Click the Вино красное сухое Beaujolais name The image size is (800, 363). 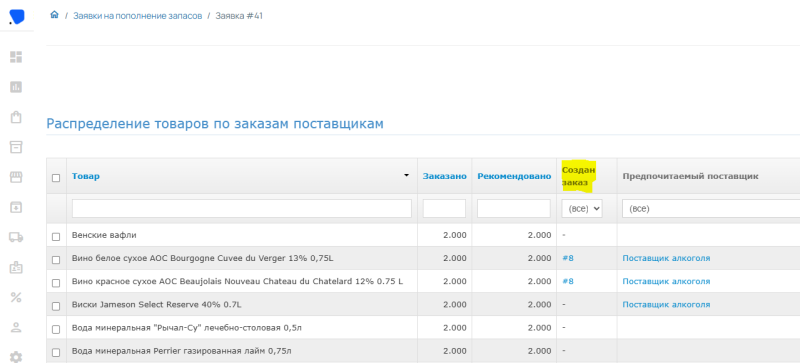[x=237, y=281]
